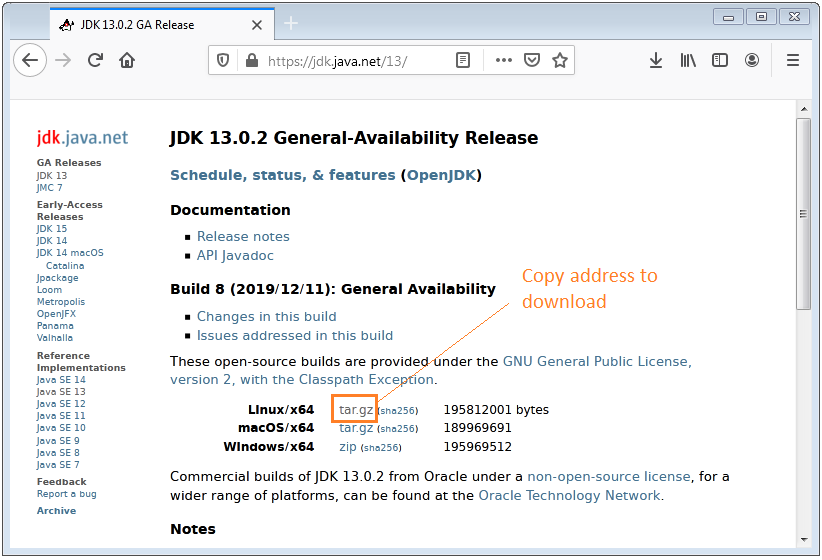
Task: Open OpenJFX sidebar link
Action: 56,314
